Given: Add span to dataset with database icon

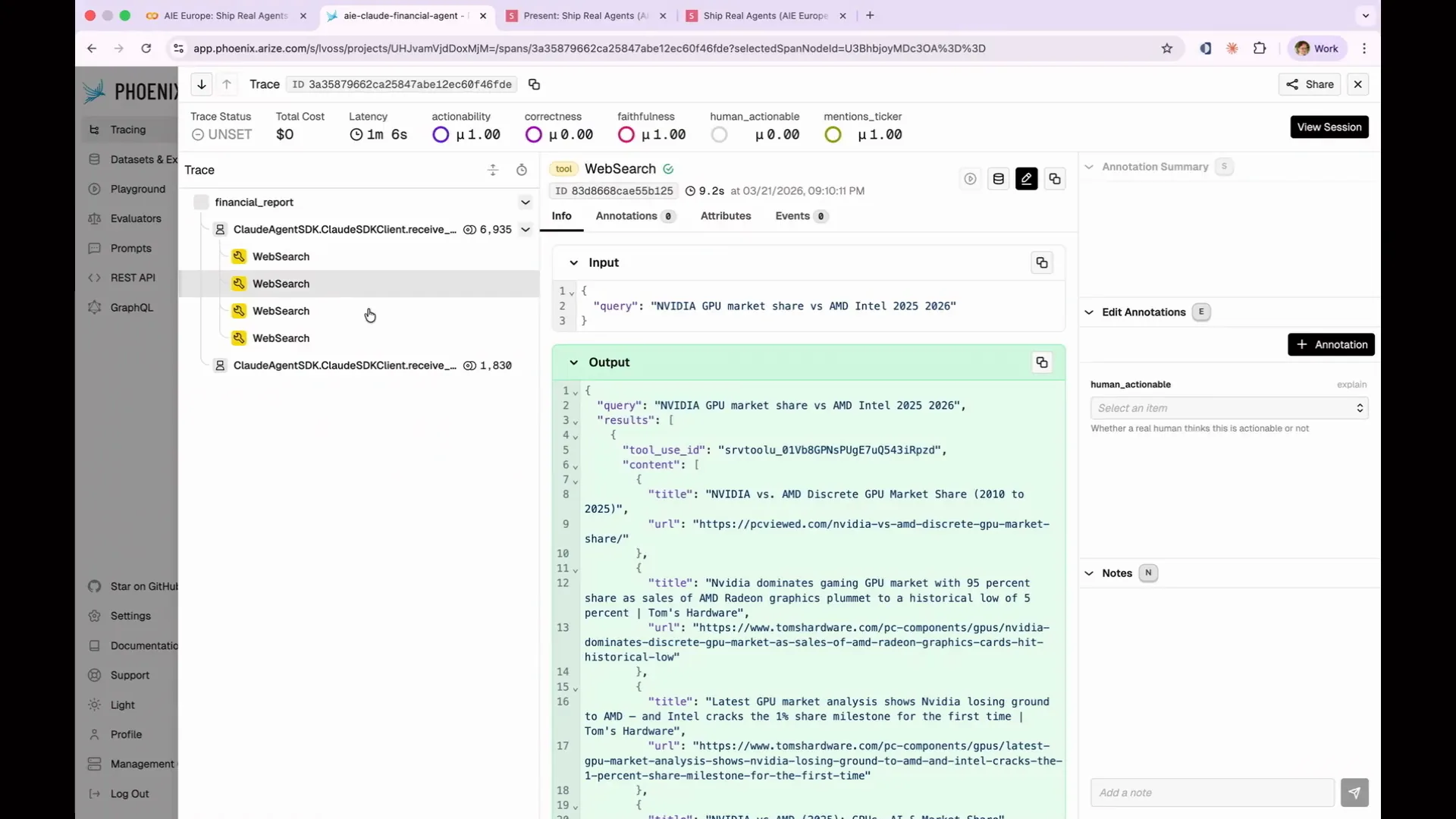Looking at the screenshot, I should pyautogui.click(x=998, y=179).
